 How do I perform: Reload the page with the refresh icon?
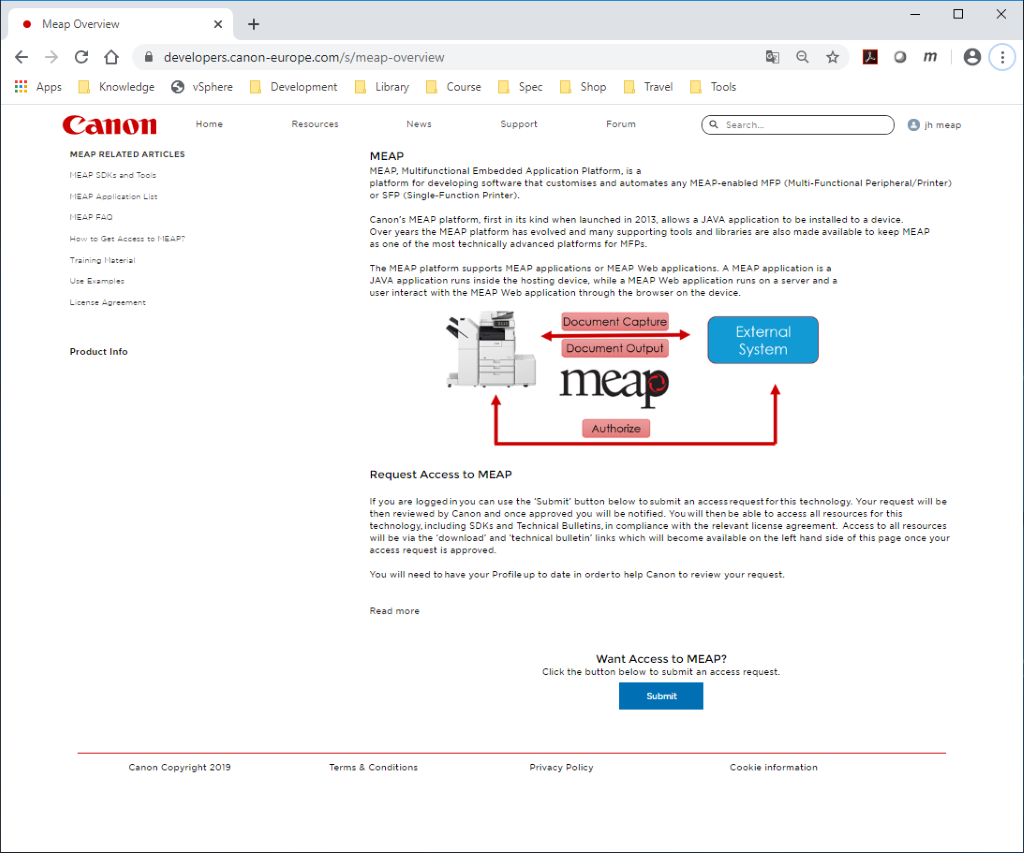pyautogui.click(x=81, y=57)
